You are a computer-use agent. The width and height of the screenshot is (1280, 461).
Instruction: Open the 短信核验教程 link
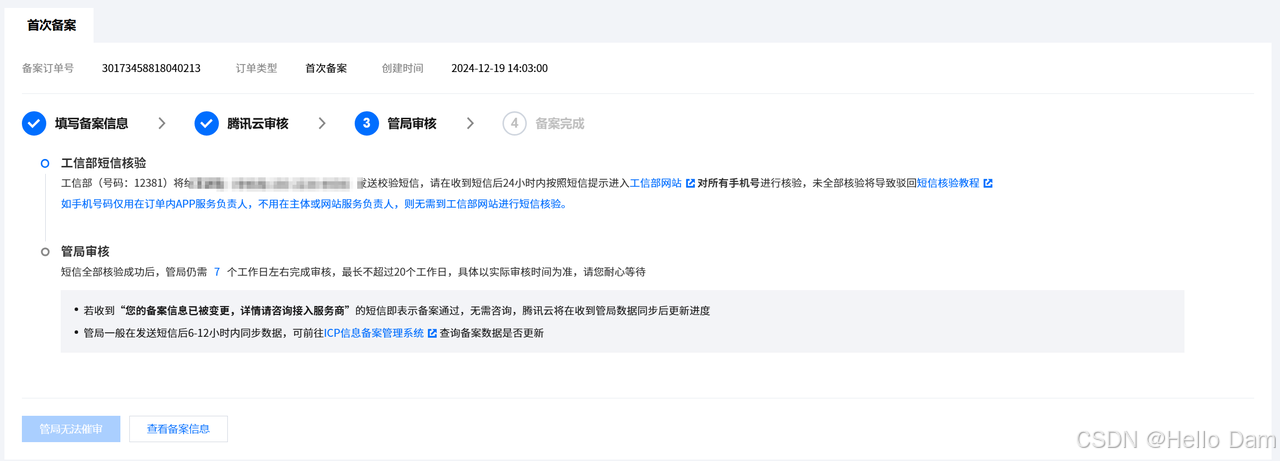tap(948, 184)
